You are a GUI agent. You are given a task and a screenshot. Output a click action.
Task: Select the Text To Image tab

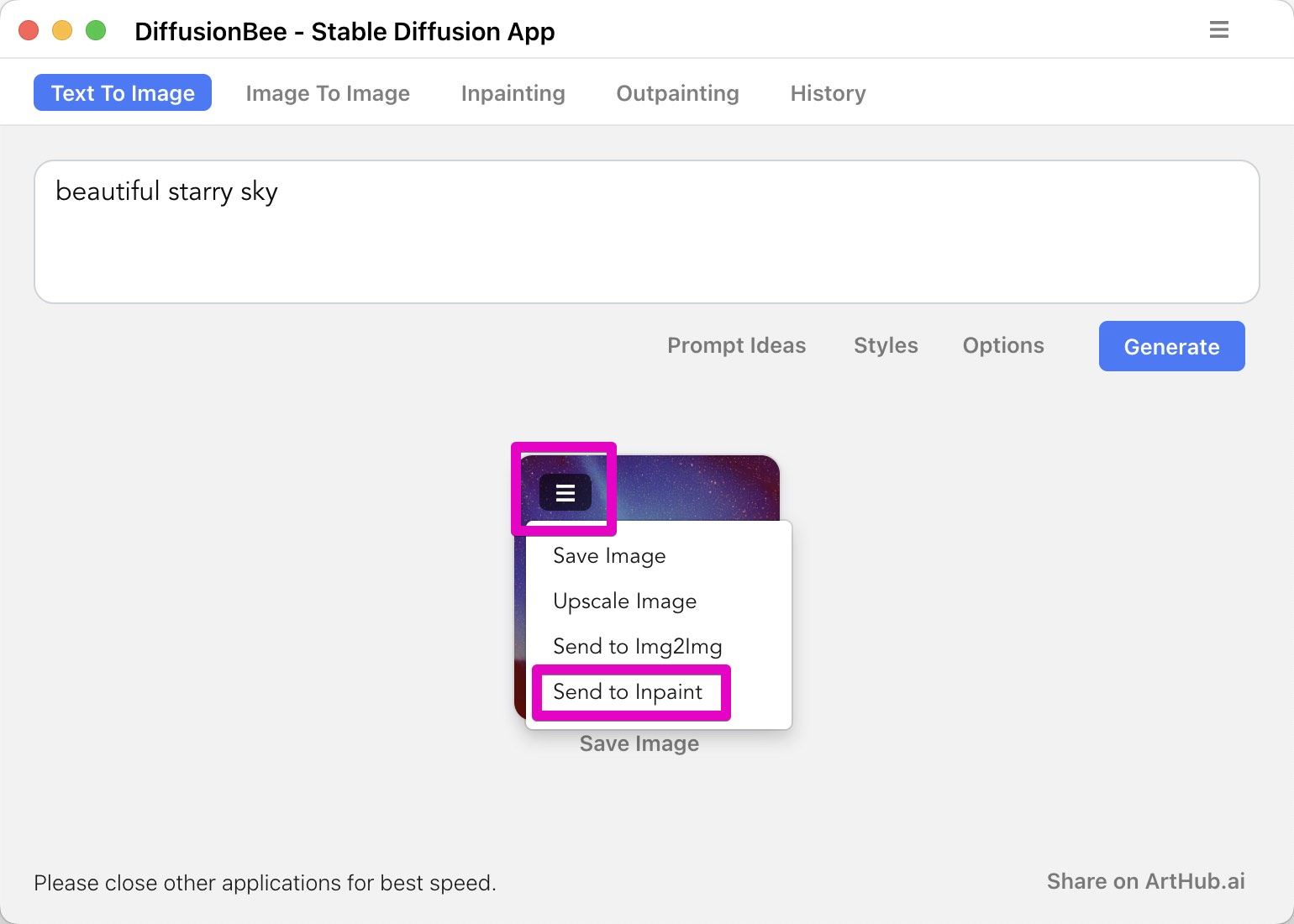123,93
